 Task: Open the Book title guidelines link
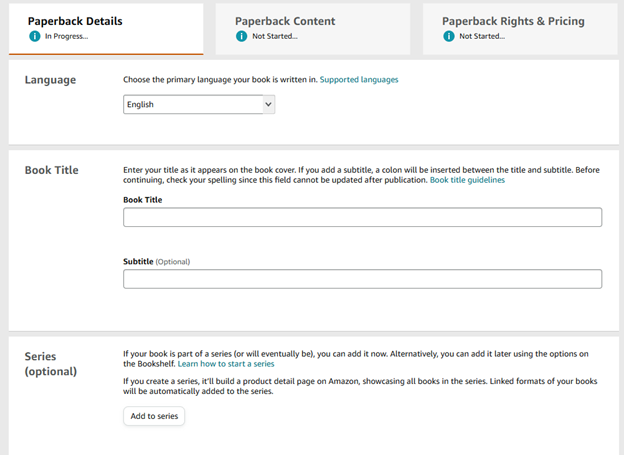467,180
